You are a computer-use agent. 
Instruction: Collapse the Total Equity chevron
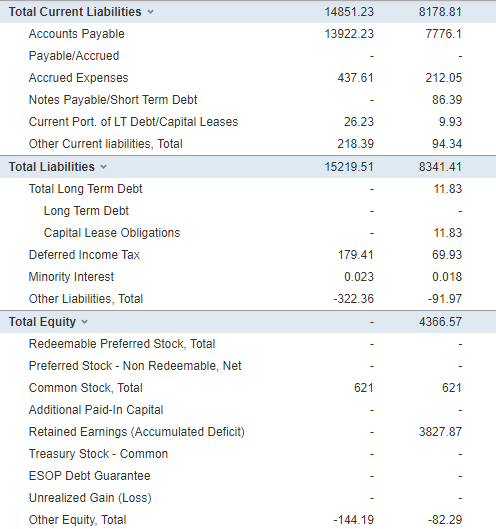coord(85,322)
